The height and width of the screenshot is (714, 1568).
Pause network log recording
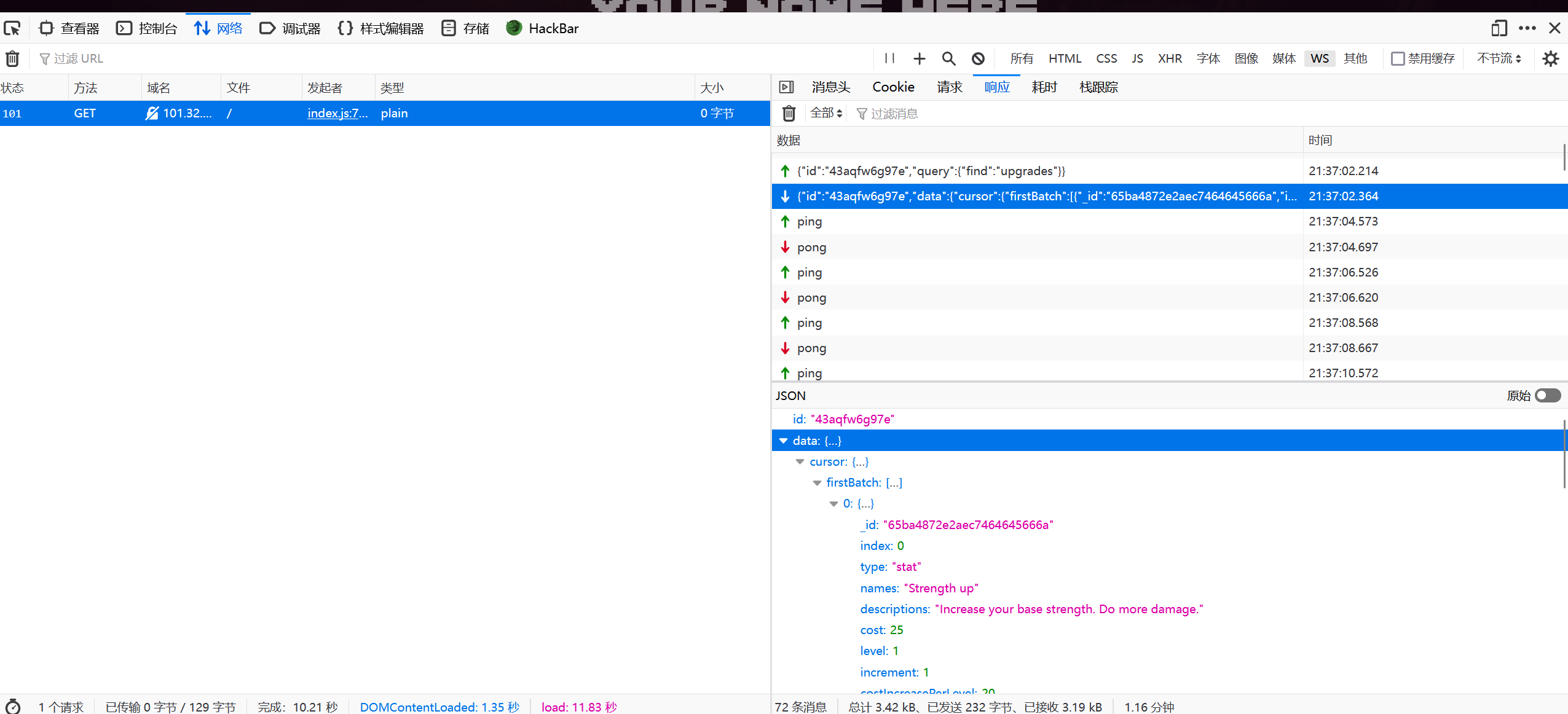[889, 58]
